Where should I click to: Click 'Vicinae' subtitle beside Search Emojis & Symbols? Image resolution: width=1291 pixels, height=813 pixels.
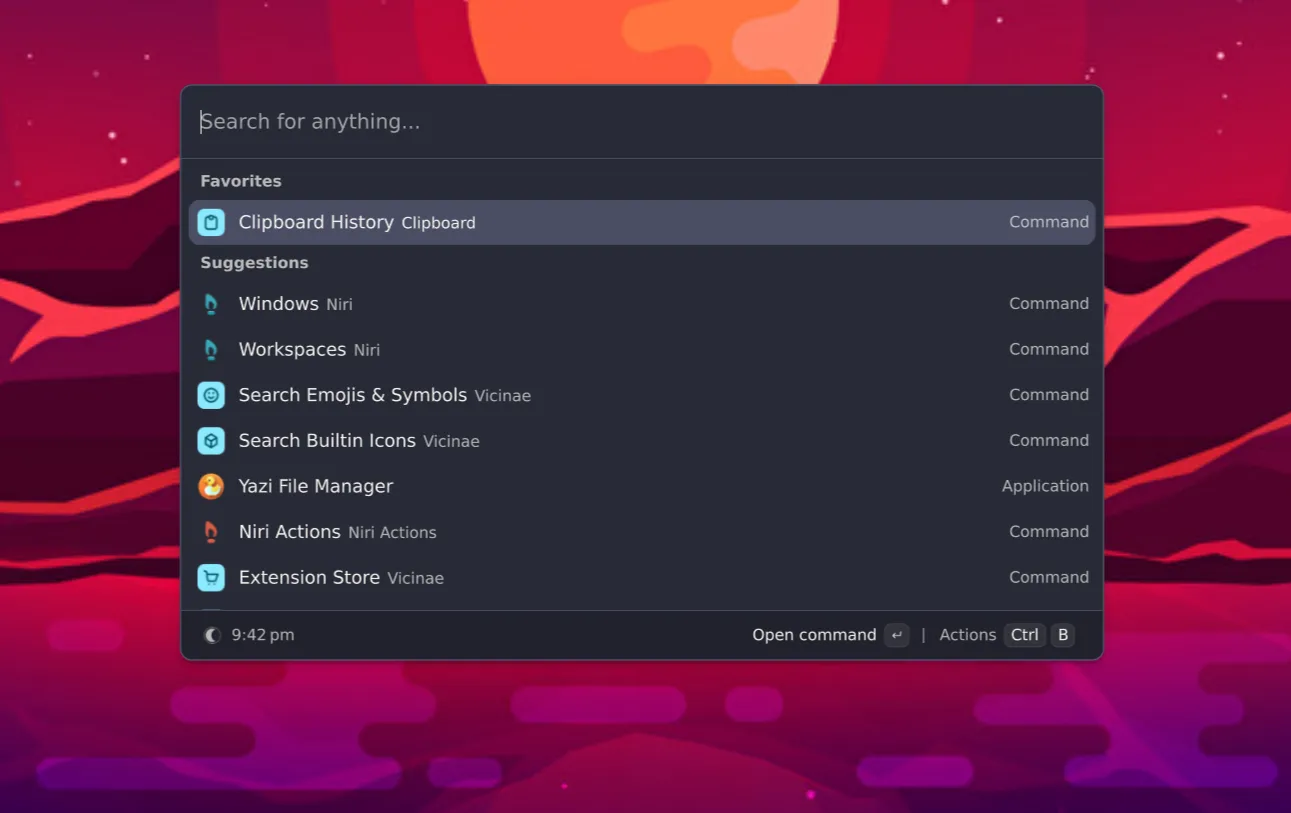[503, 396]
